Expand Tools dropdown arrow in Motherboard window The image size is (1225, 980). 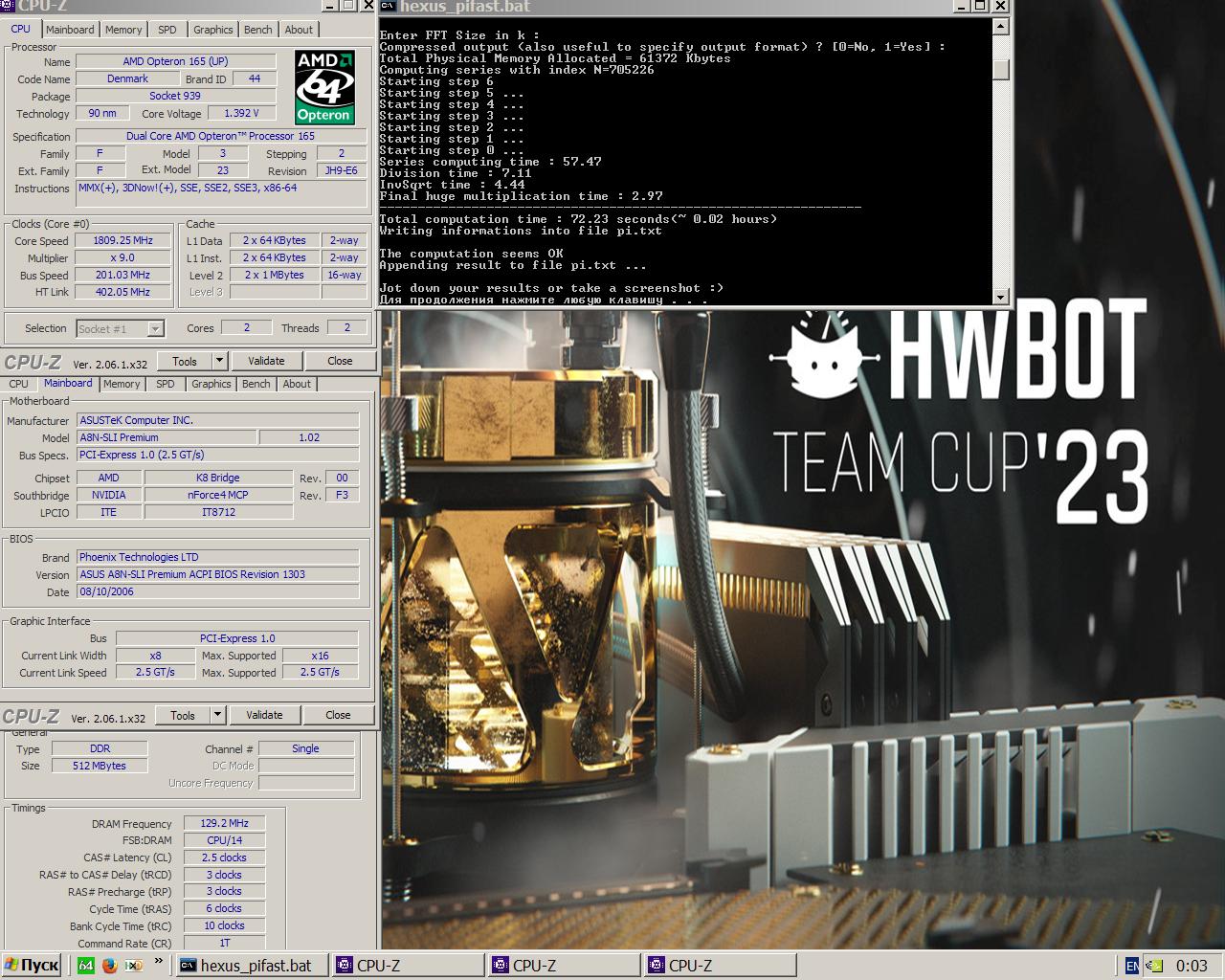pos(217,715)
